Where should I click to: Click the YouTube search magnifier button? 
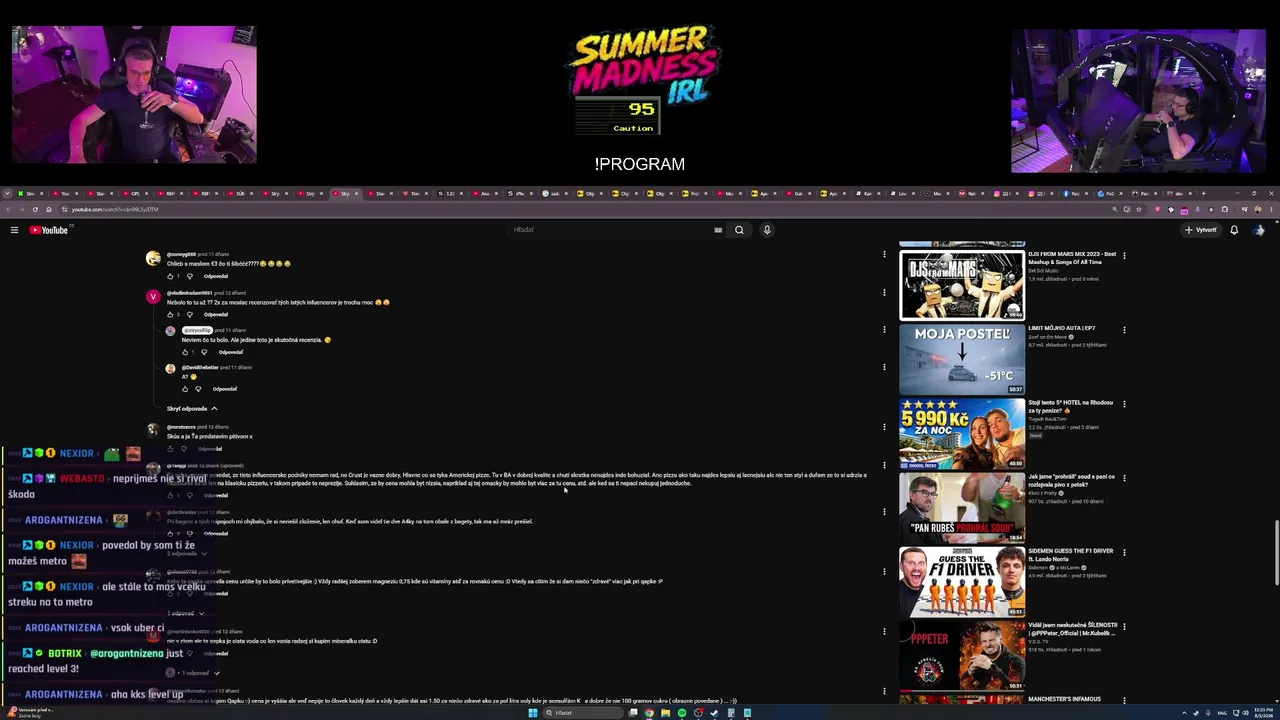pyautogui.click(x=739, y=230)
